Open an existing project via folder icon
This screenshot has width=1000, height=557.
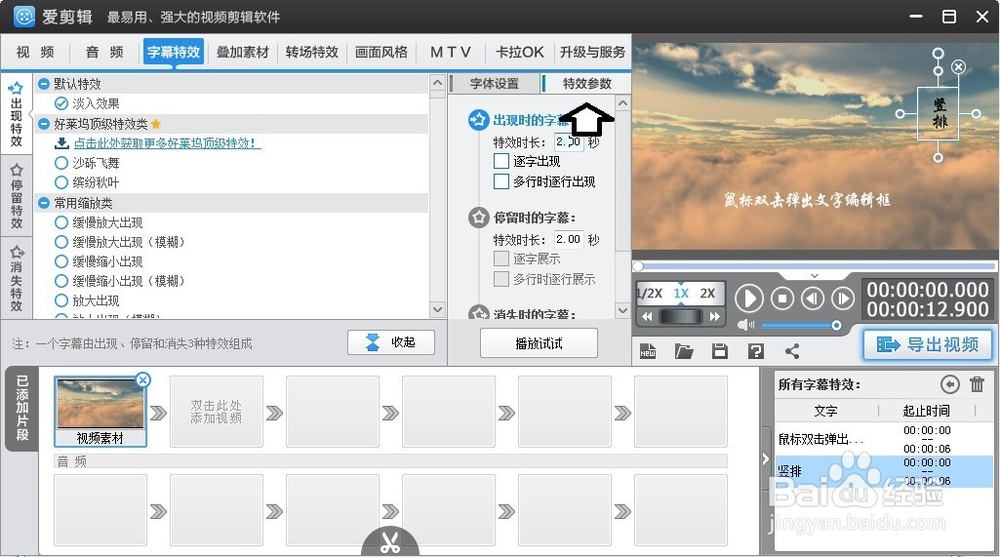click(x=684, y=351)
